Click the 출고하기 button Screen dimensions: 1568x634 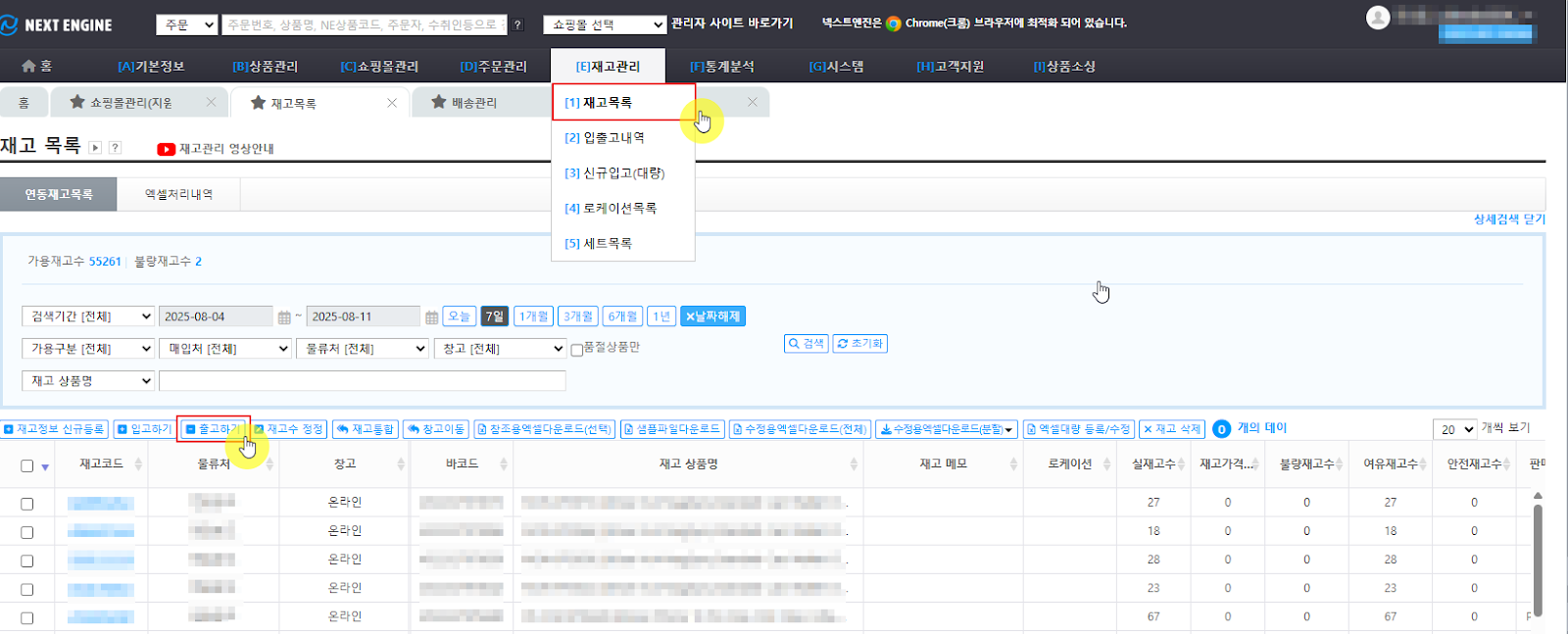214,429
